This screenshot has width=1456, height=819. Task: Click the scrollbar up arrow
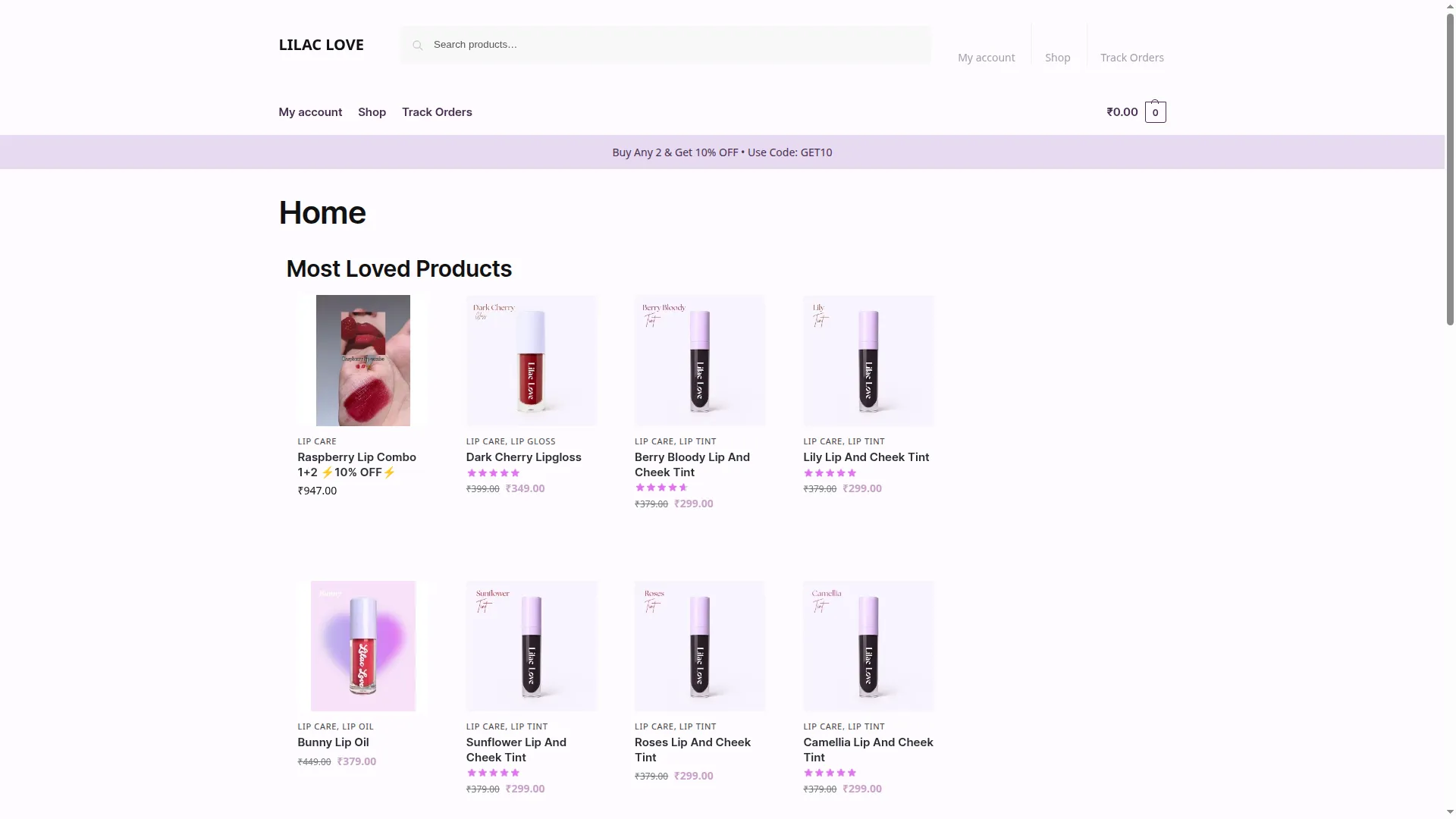tap(1450, 6)
